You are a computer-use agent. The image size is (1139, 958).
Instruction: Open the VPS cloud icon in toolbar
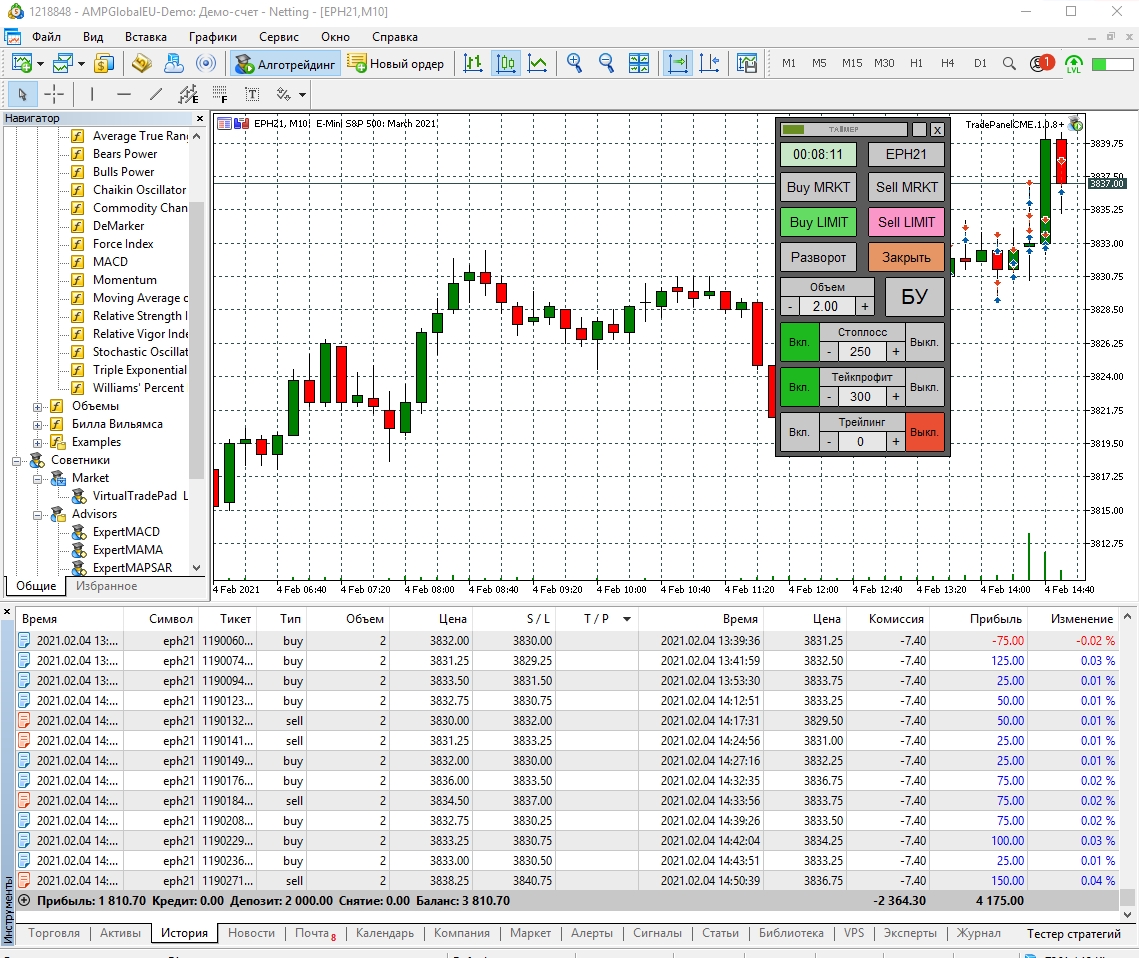click(x=174, y=64)
